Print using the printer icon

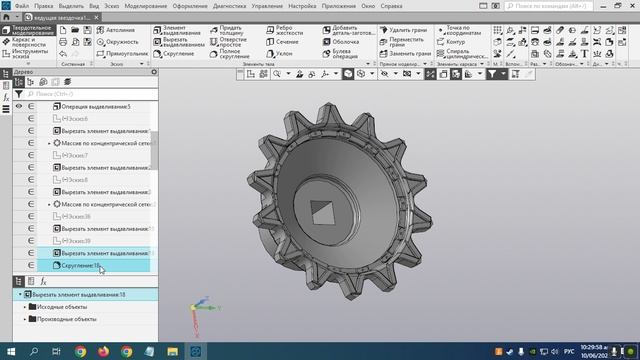63,42
